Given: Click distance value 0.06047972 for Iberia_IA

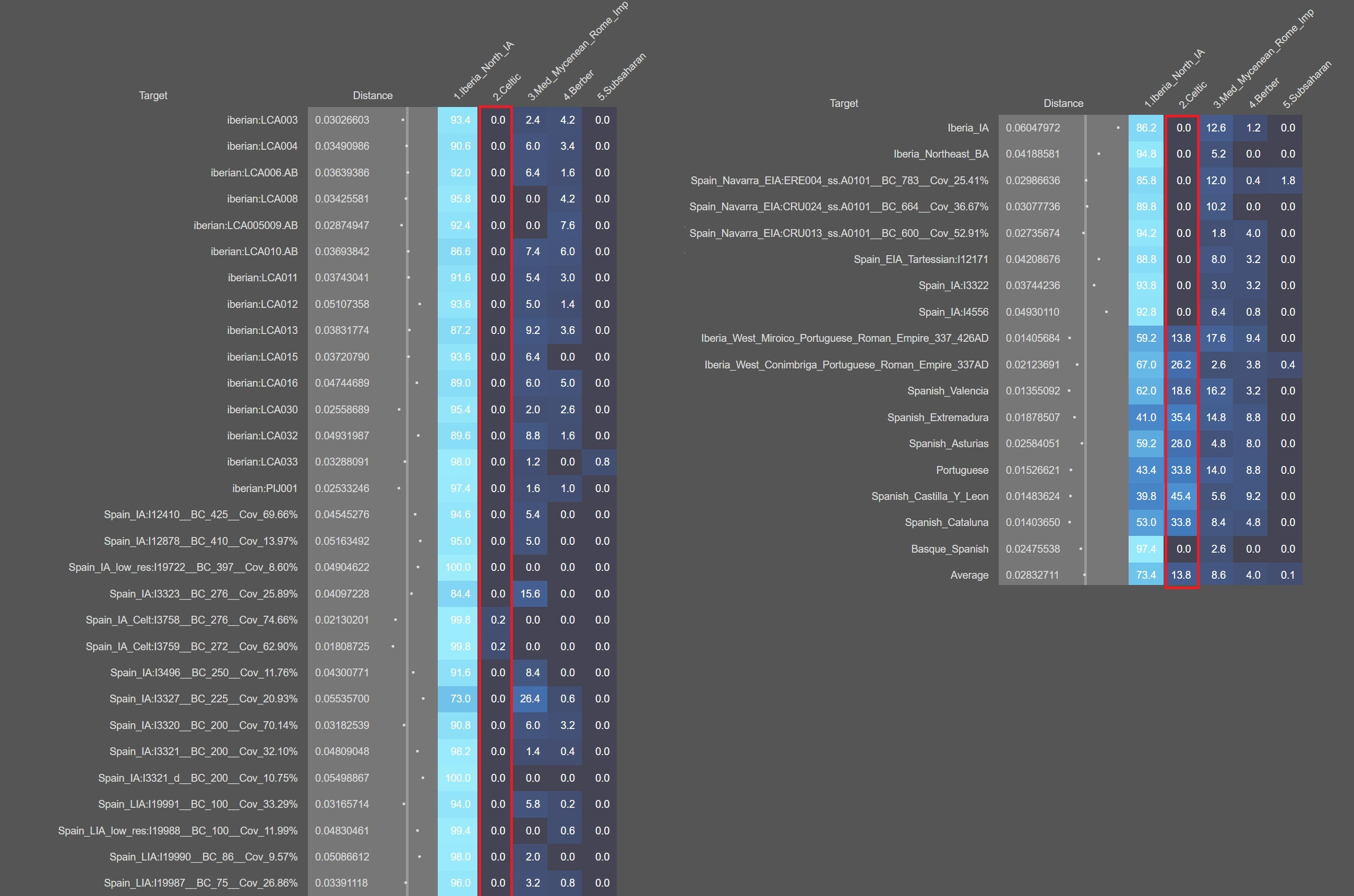Looking at the screenshot, I should coord(1033,127).
